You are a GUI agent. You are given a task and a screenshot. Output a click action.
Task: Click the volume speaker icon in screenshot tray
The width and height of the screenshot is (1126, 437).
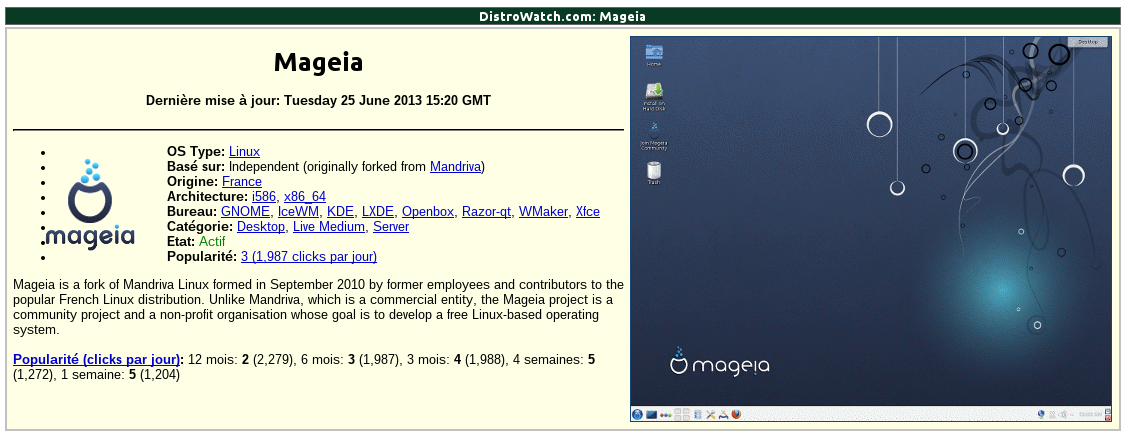pos(1064,414)
